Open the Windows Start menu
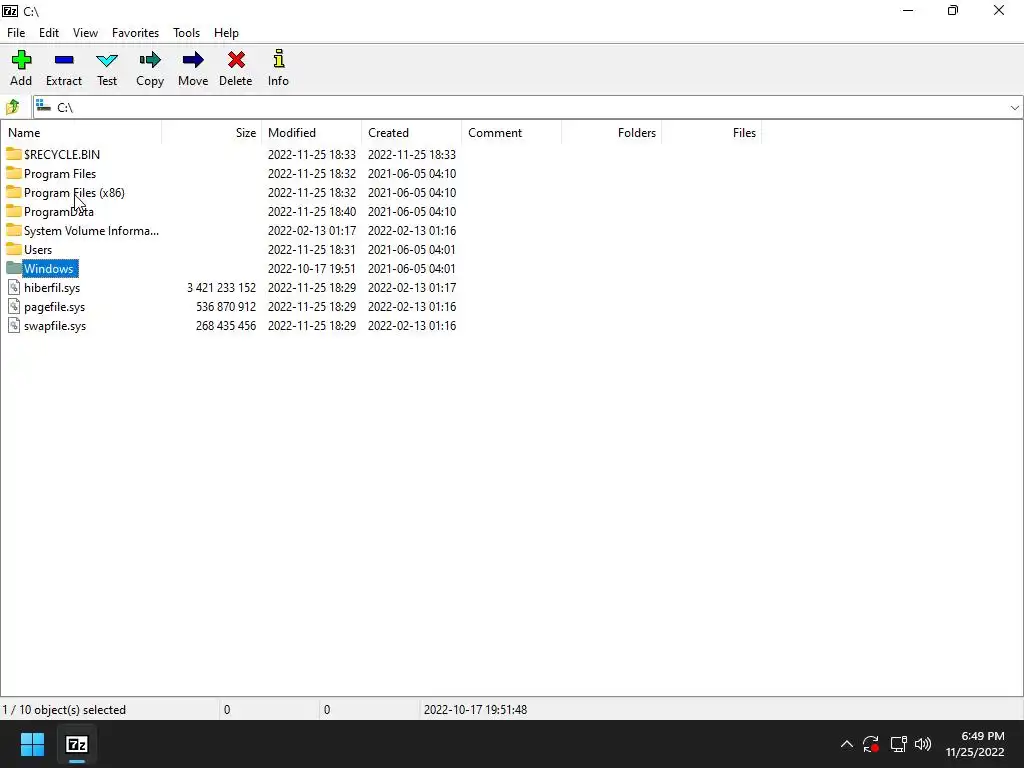Image resolution: width=1024 pixels, height=768 pixels. (32, 744)
